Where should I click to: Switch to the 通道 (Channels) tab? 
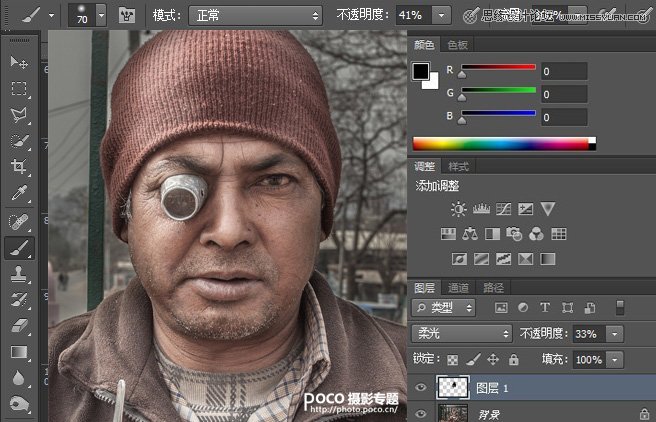pos(458,287)
